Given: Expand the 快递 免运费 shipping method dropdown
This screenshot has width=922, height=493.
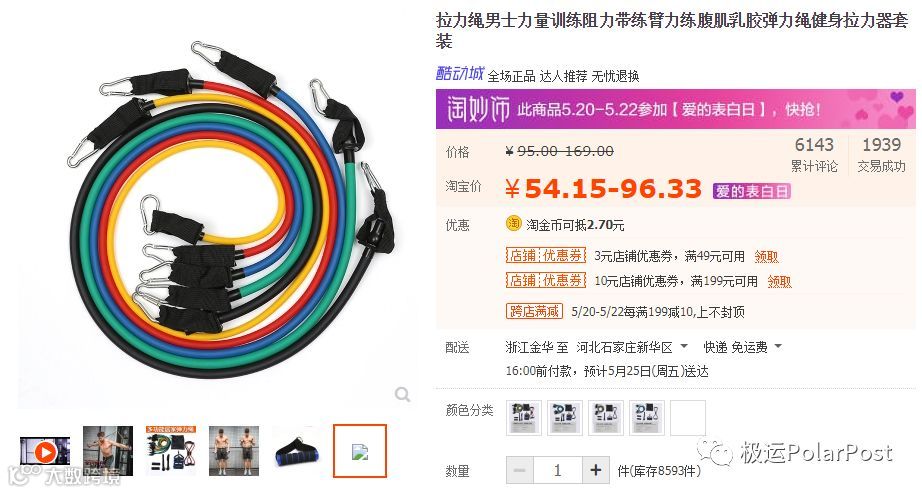Looking at the screenshot, I should click(743, 347).
